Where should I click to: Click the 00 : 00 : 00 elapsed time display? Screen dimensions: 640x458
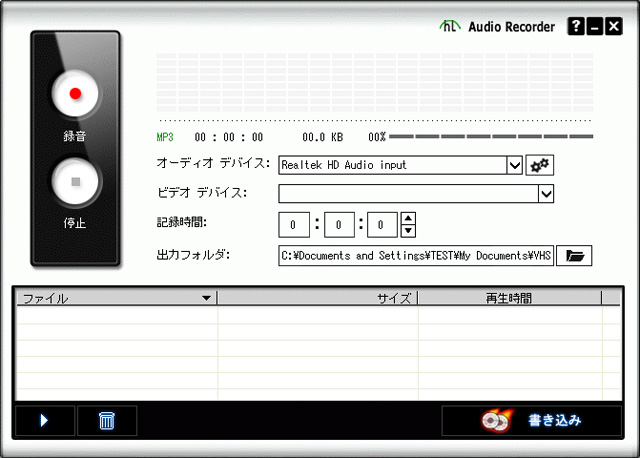[229, 137]
